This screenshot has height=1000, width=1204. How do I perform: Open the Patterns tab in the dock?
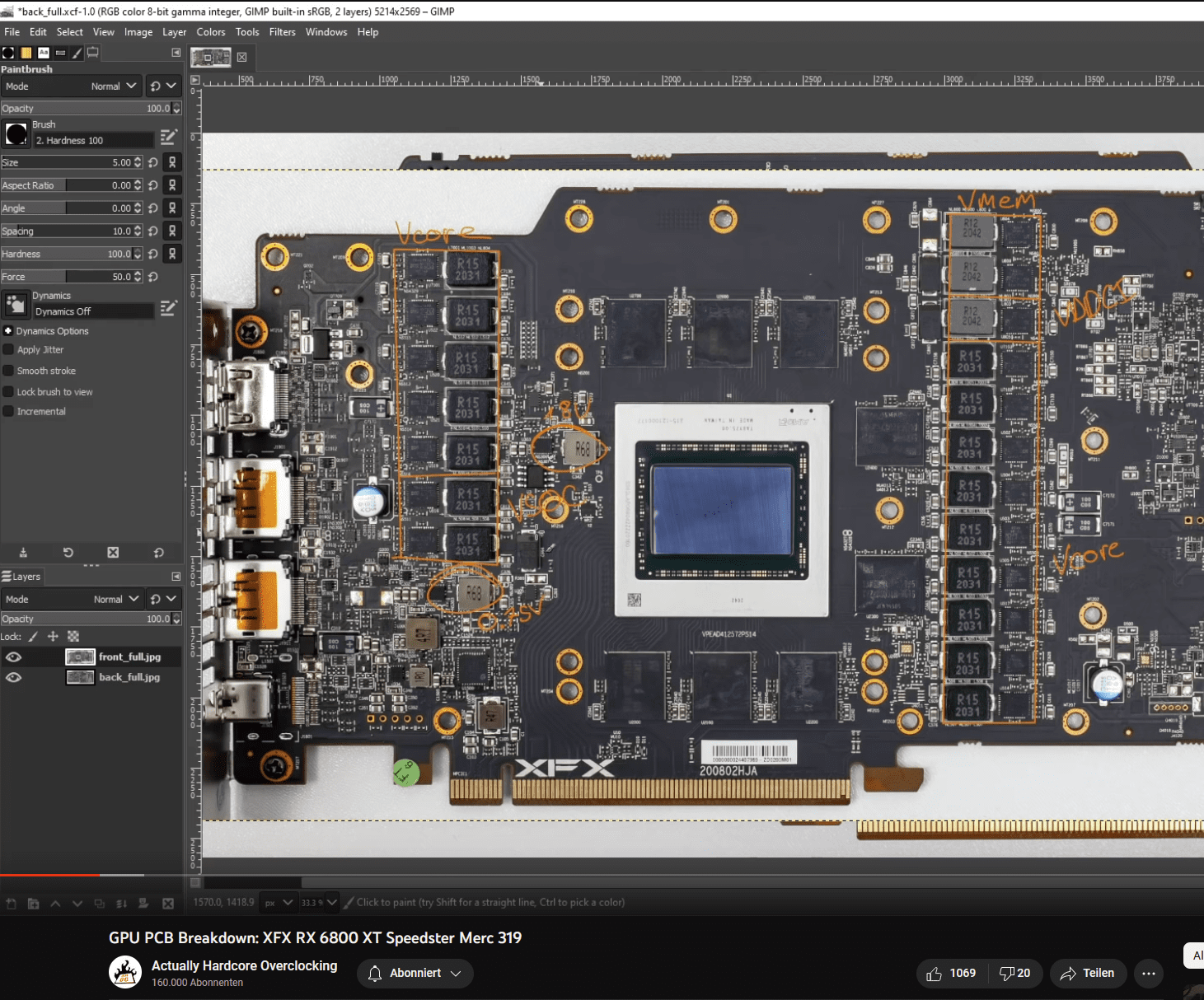click(x=26, y=53)
